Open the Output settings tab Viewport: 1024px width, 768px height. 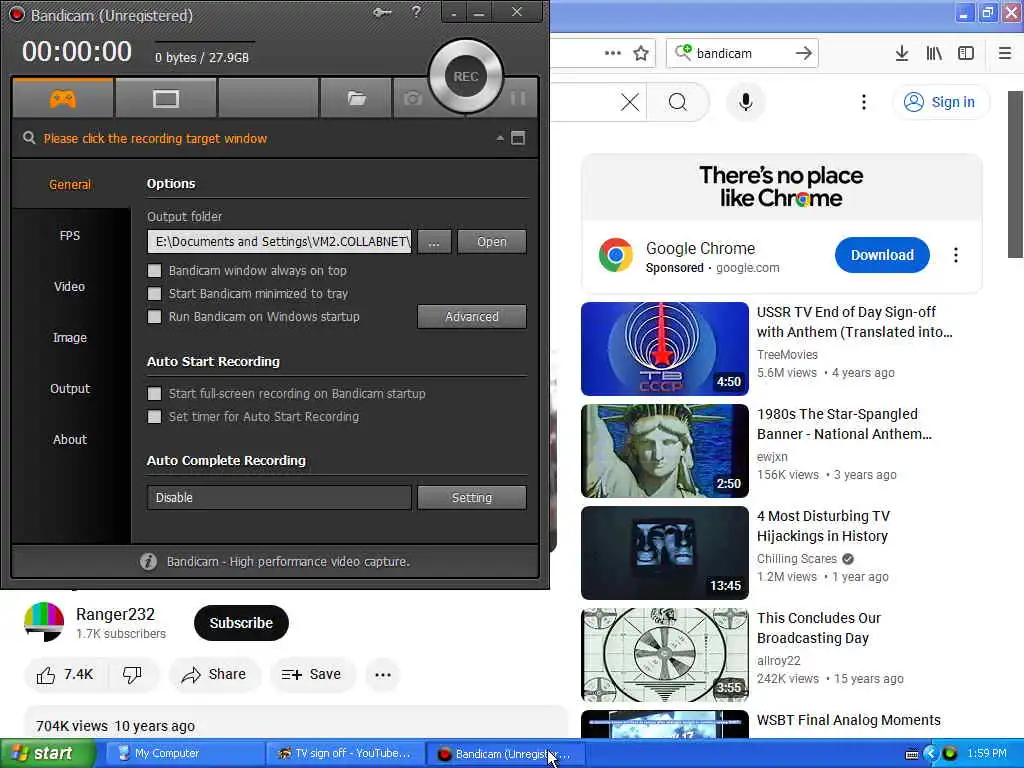pyautogui.click(x=70, y=388)
